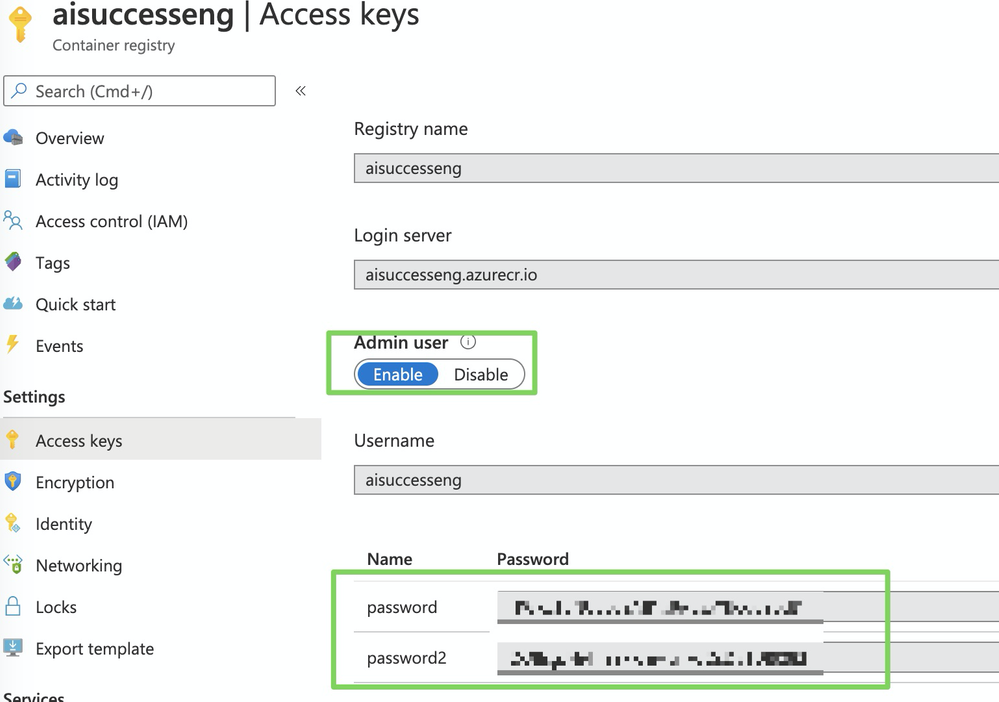Screen dimensions: 999x702
Task: Click the Overview cloud icon
Action: [13, 138]
